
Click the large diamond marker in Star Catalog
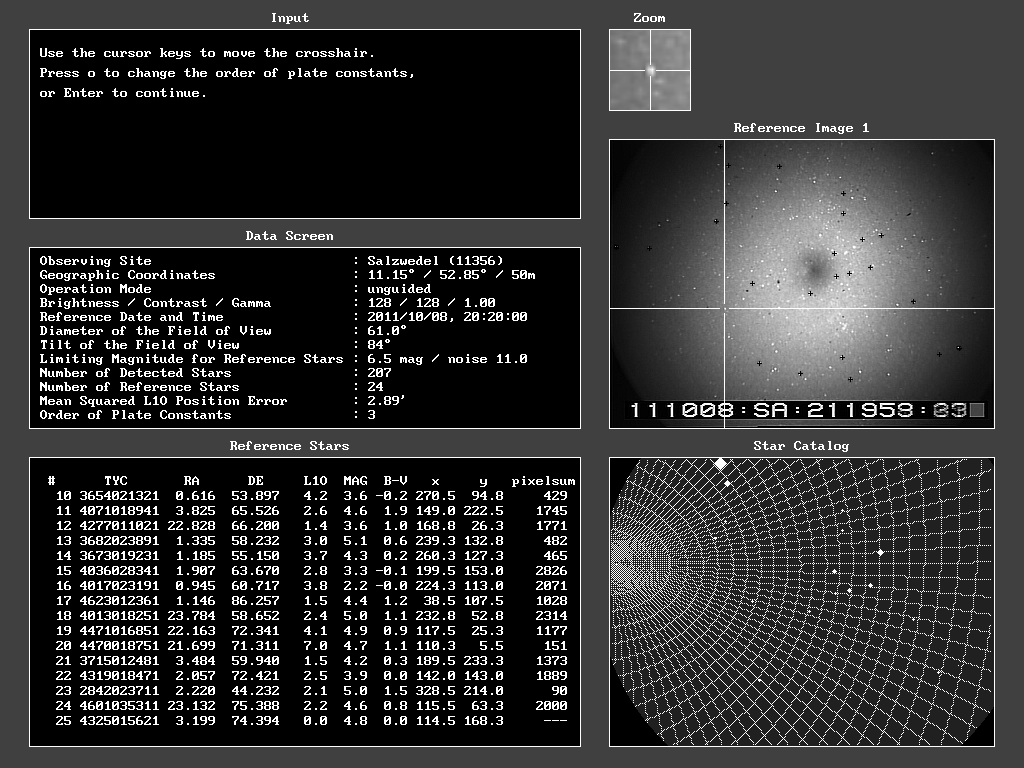click(x=719, y=464)
